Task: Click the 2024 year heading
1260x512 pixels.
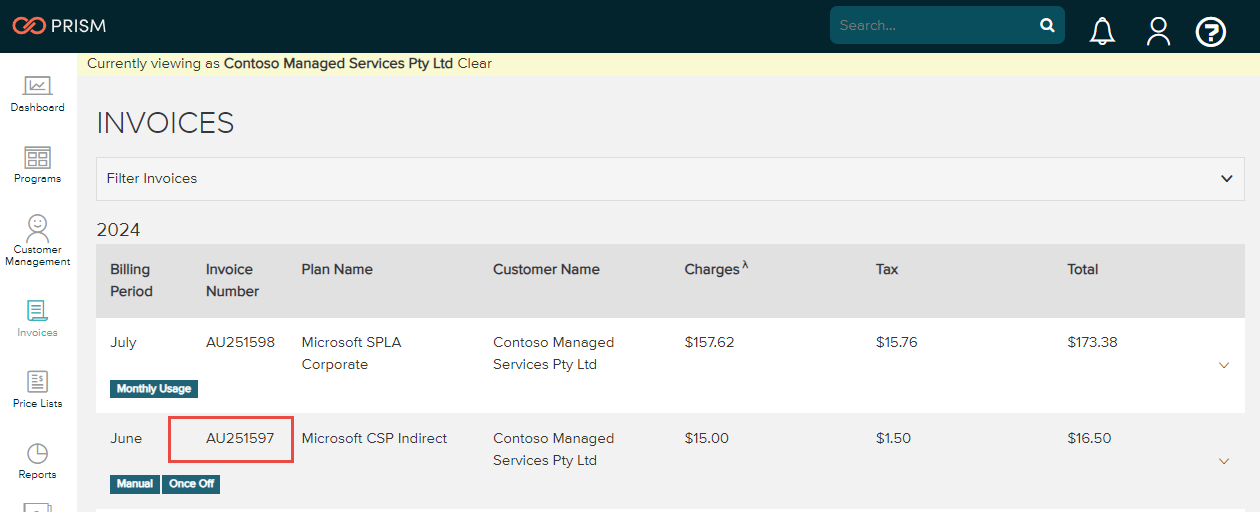Action: [118, 230]
